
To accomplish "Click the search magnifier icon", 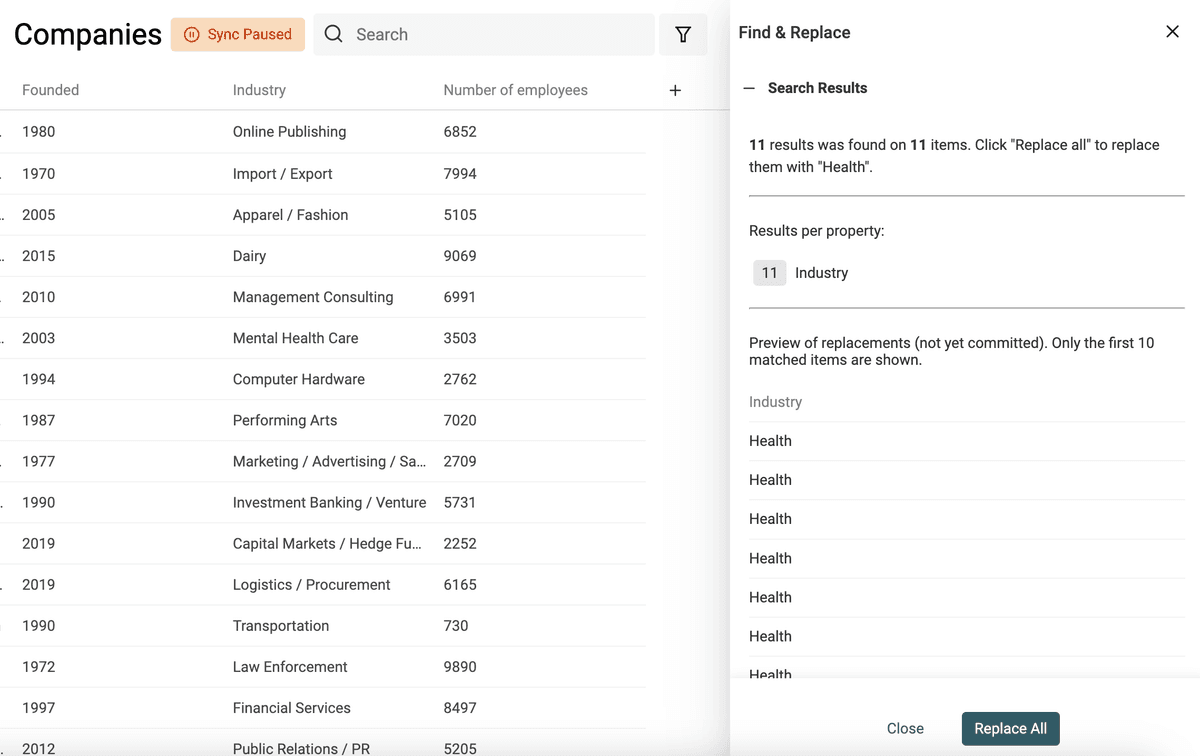I will (x=334, y=35).
